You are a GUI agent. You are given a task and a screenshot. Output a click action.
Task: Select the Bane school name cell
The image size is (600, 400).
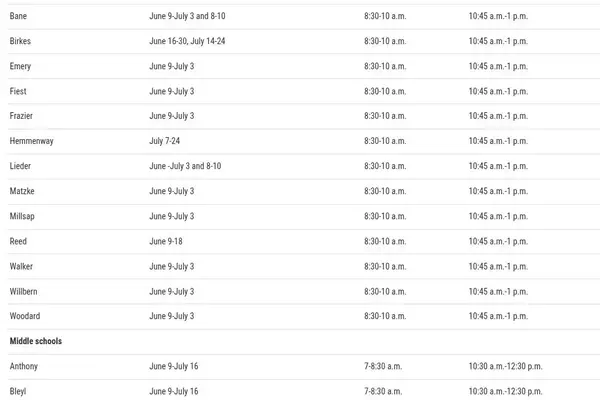18,16
